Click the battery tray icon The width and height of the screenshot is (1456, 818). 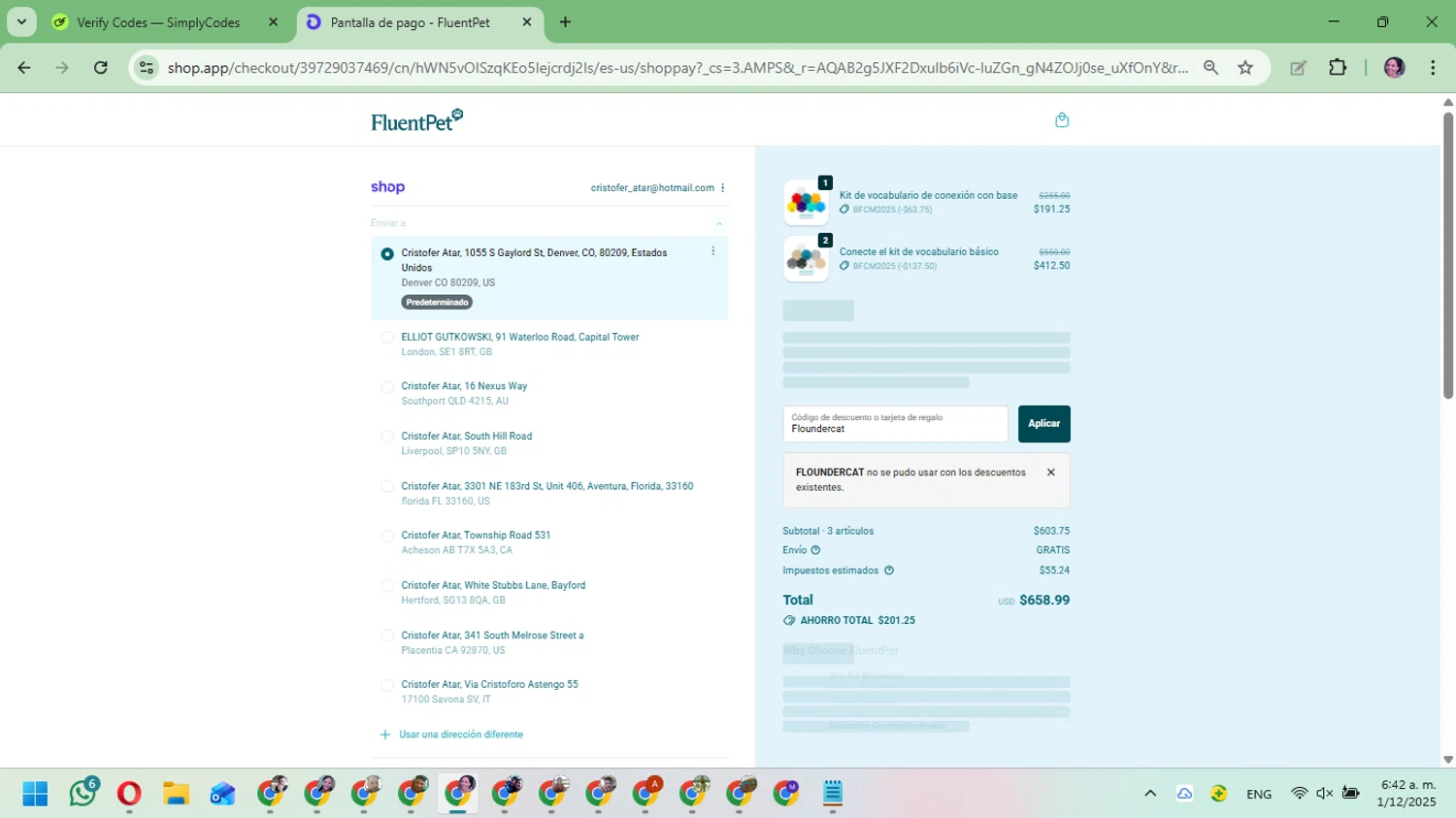point(1350,794)
